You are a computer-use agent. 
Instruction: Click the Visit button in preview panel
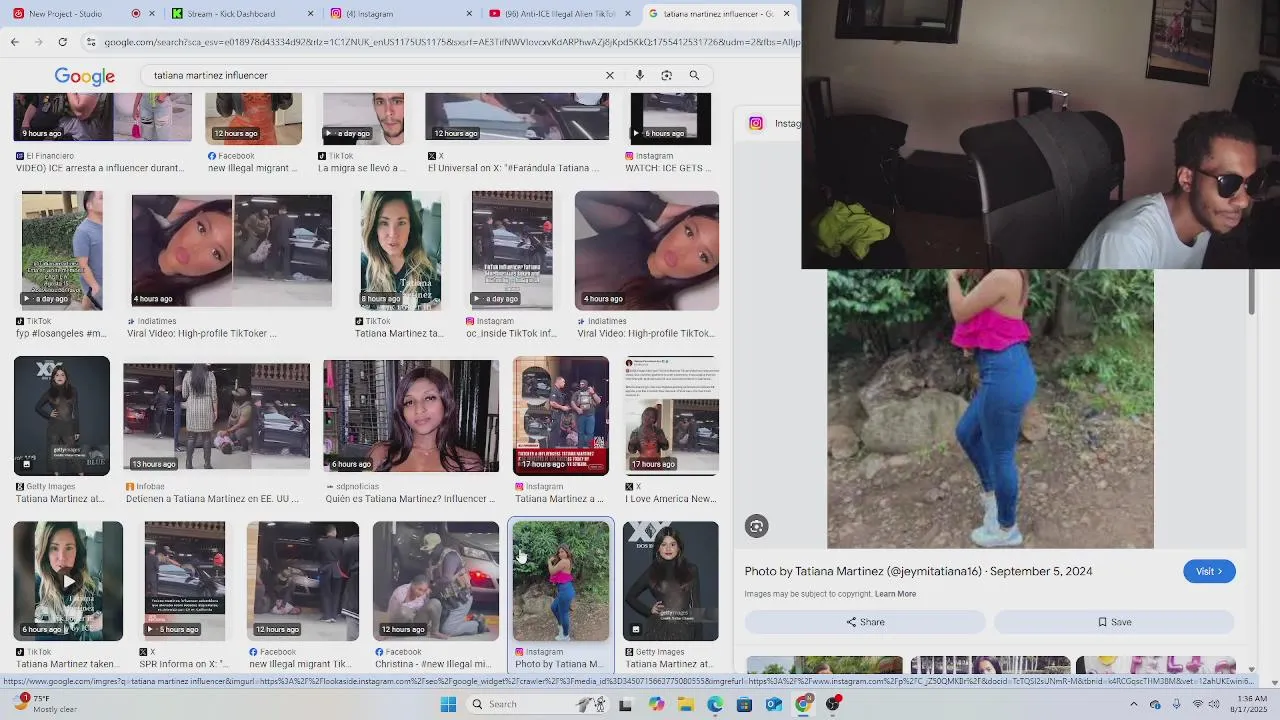click(x=1209, y=571)
